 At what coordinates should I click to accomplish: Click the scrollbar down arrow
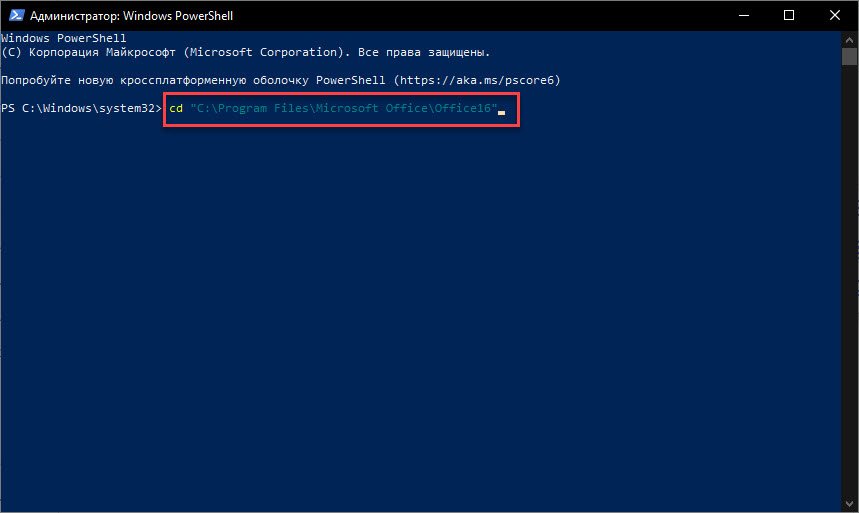pyautogui.click(x=849, y=504)
